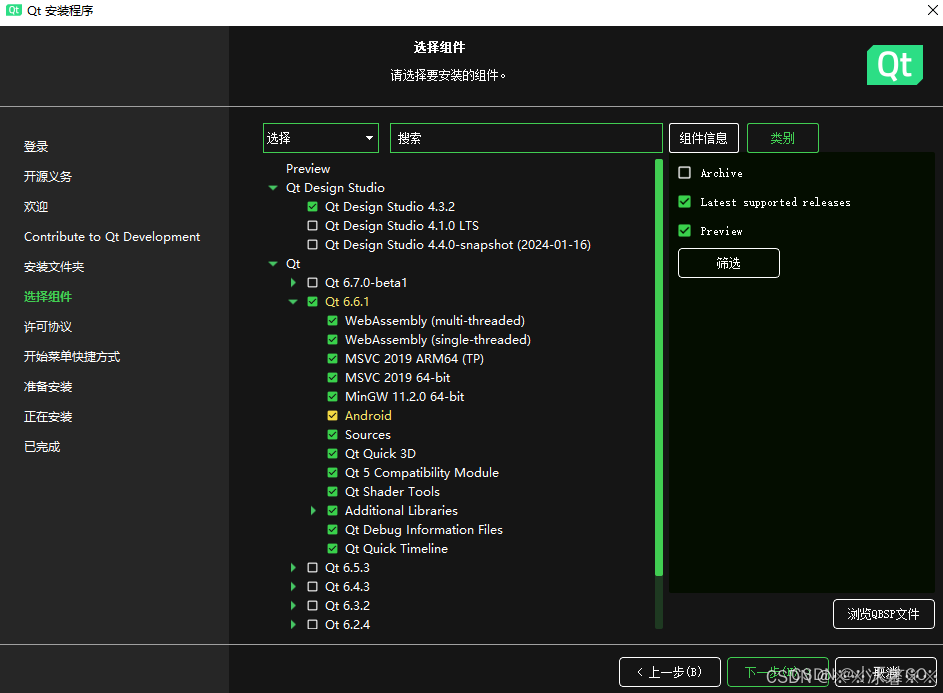The width and height of the screenshot is (943, 693).
Task: Go to the 安装文件夹 step
Action: [54, 267]
